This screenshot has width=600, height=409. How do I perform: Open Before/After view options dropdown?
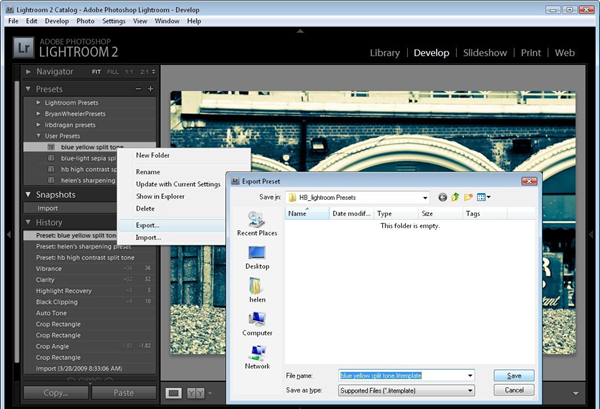coord(210,393)
